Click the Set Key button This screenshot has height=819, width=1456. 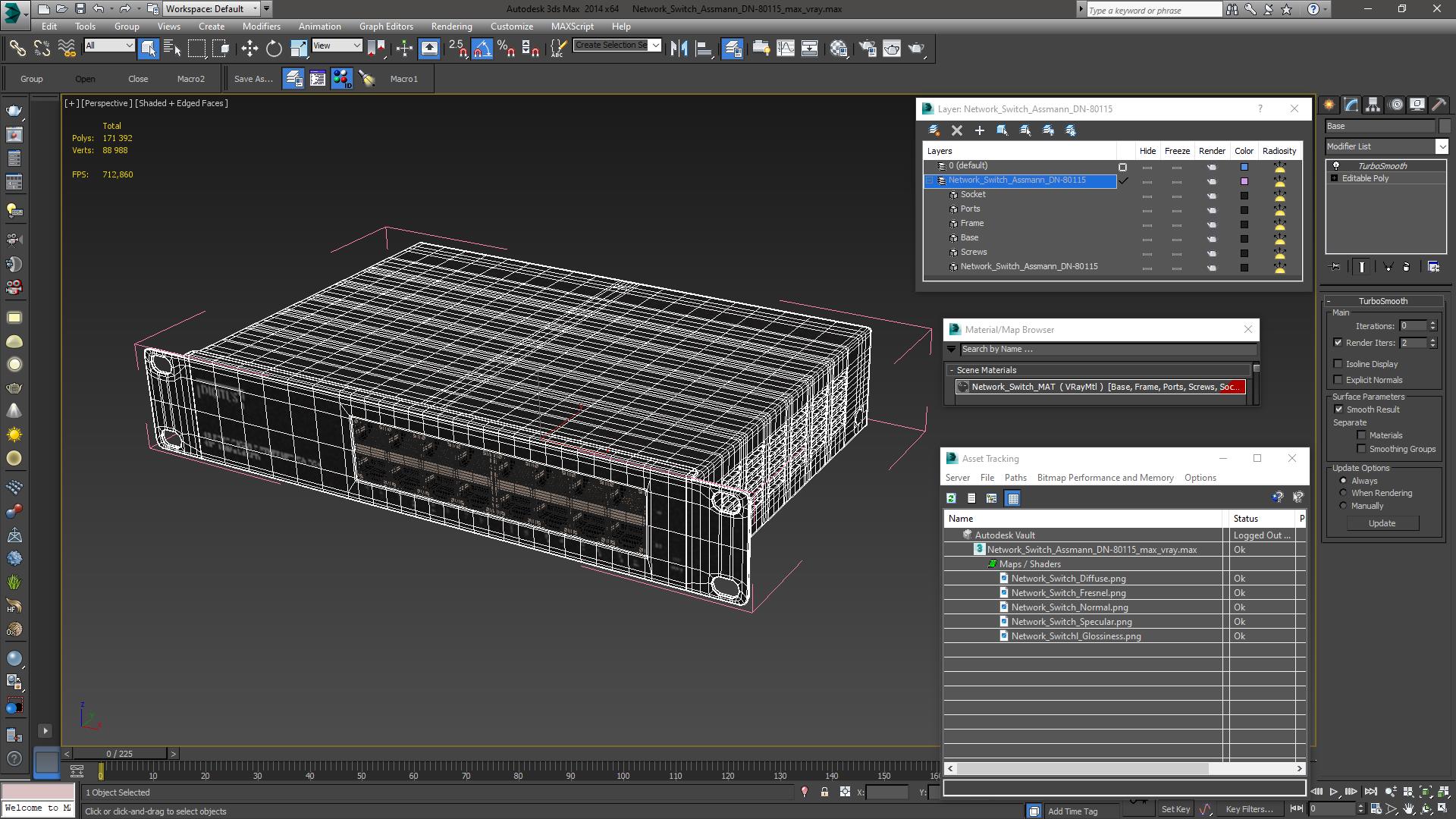(1176, 809)
